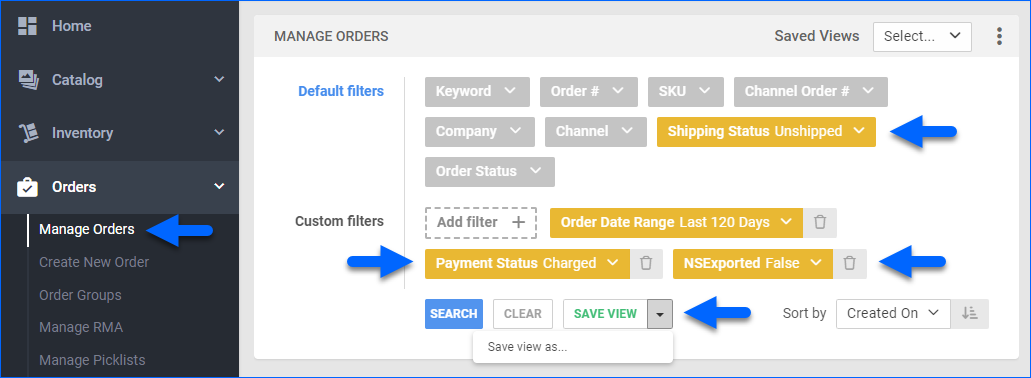The image size is (1031, 378).
Task: Expand the Shipping Status Unshipped filter
Action: pyautogui.click(x=766, y=131)
